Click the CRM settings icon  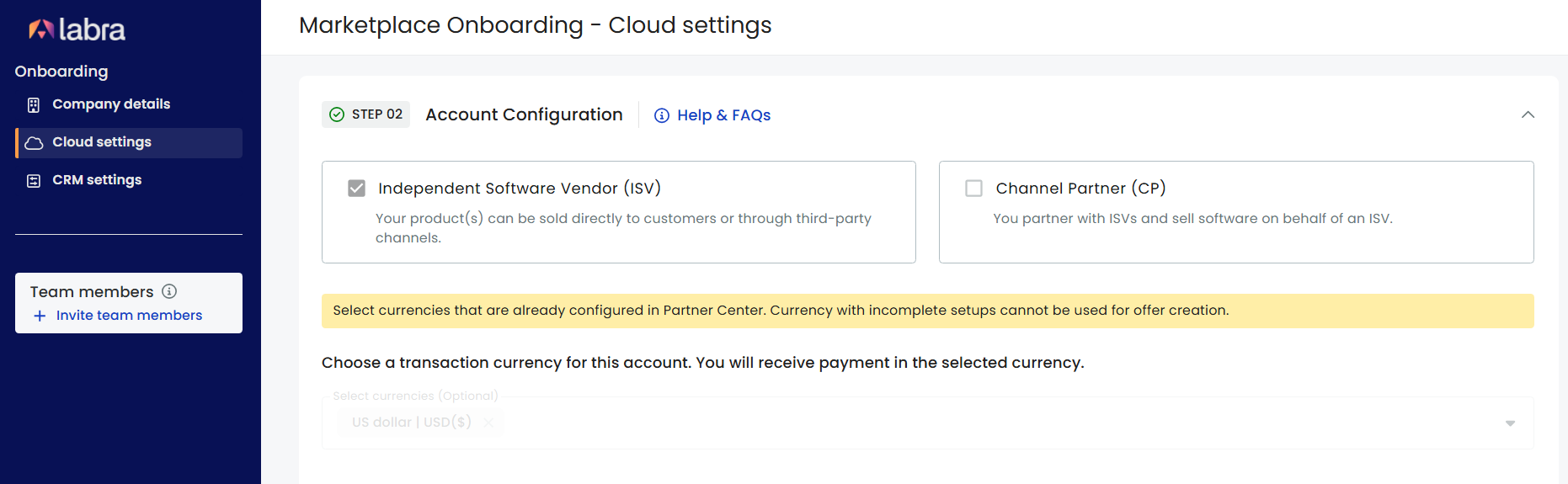click(34, 181)
